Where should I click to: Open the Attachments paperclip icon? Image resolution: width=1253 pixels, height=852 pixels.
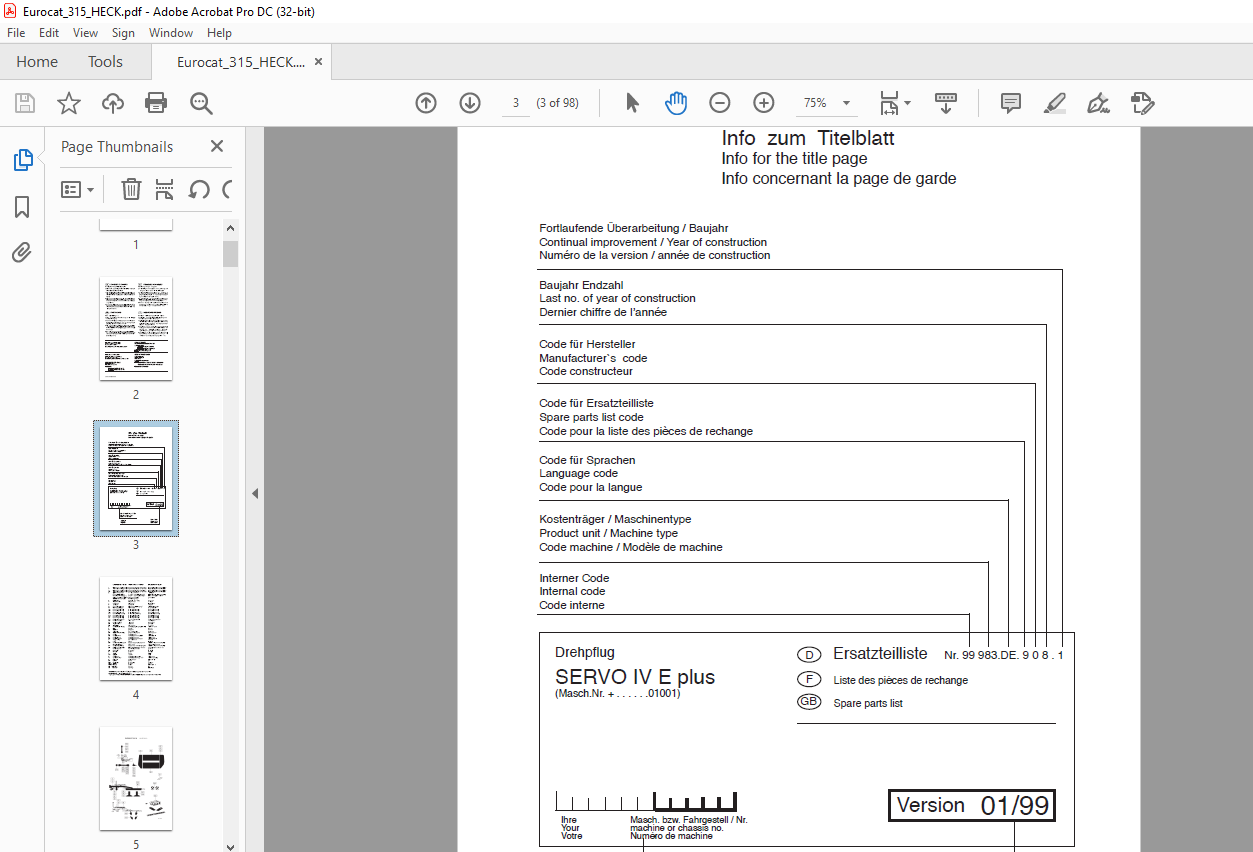pyautogui.click(x=22, y=252)
